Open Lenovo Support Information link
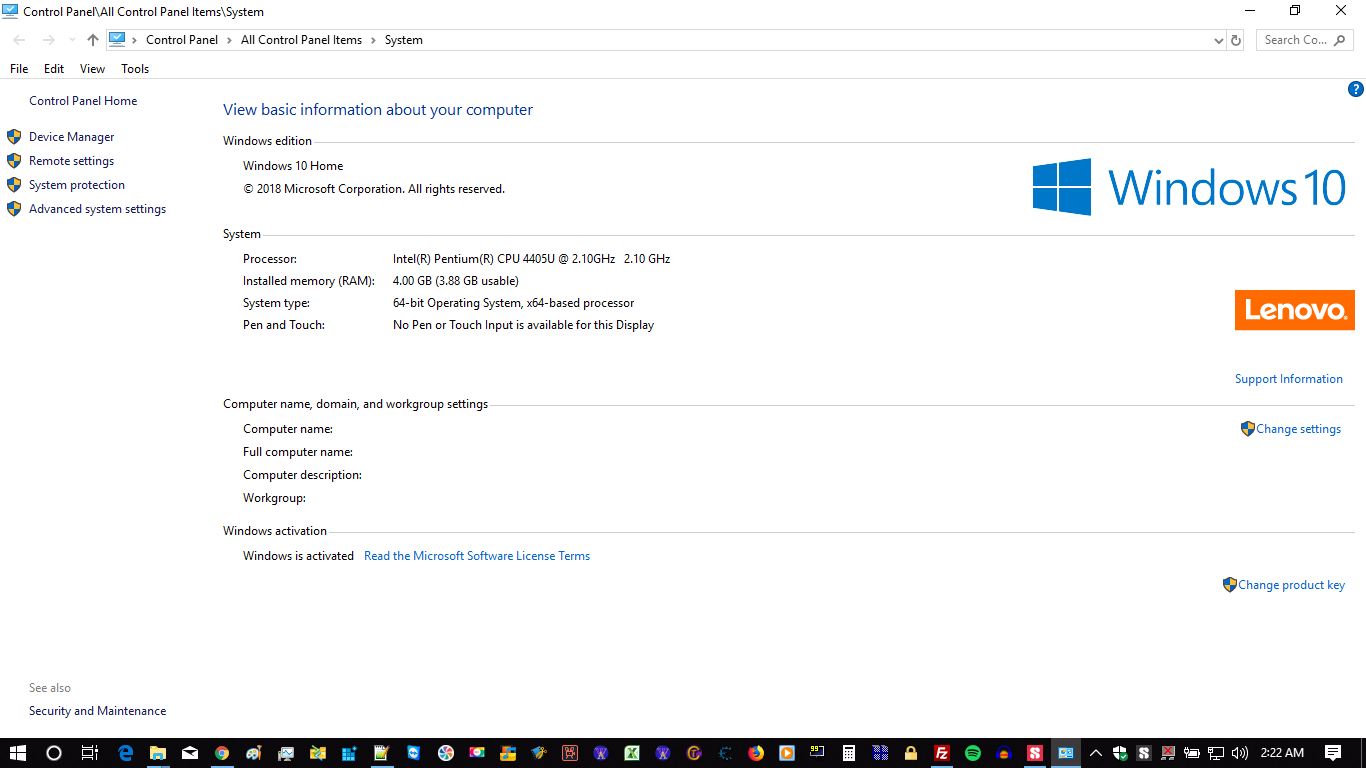The width and height of the screenshot is (1366, 768). coord(1289,379)
